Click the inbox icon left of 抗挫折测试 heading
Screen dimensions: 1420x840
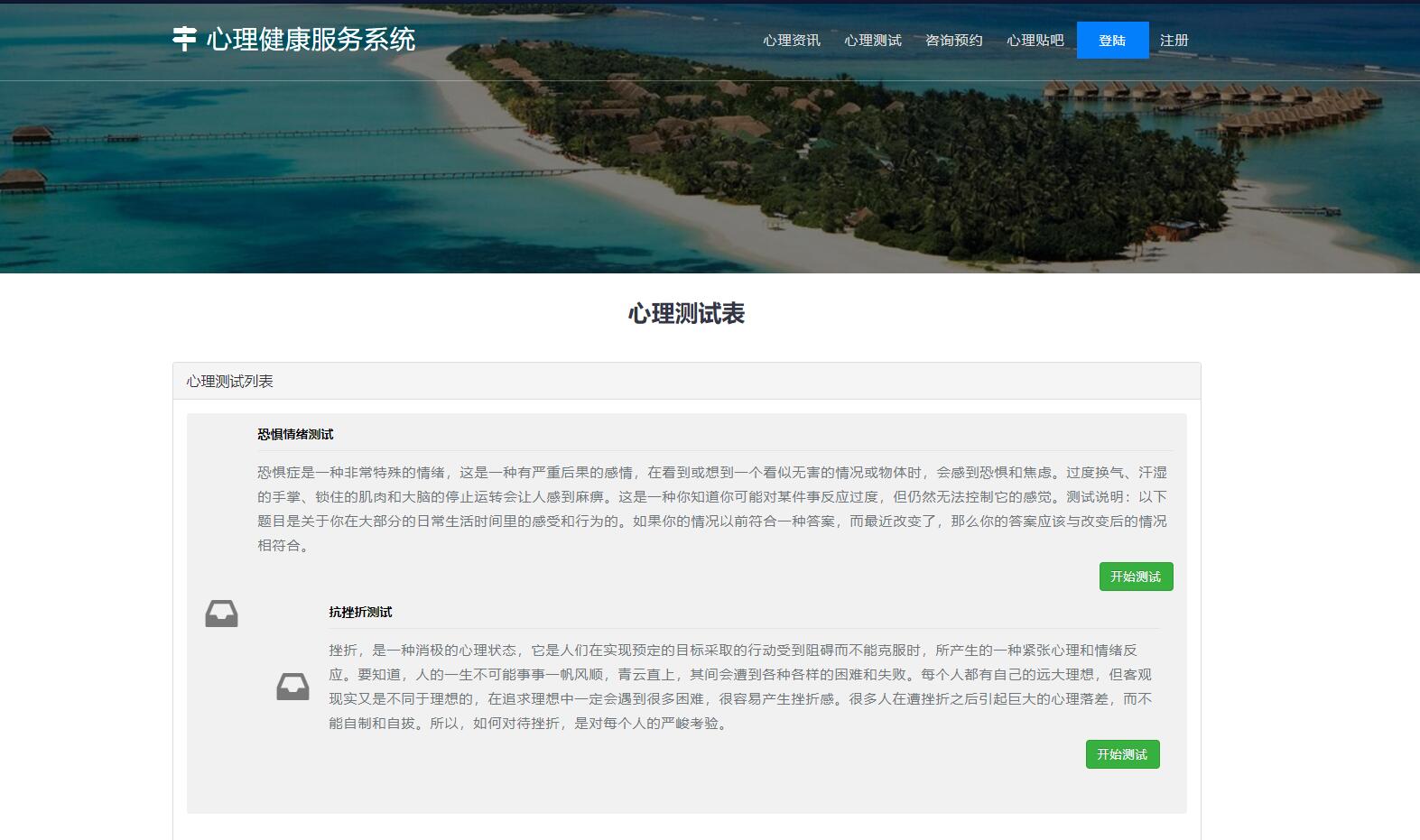point(221,614)
